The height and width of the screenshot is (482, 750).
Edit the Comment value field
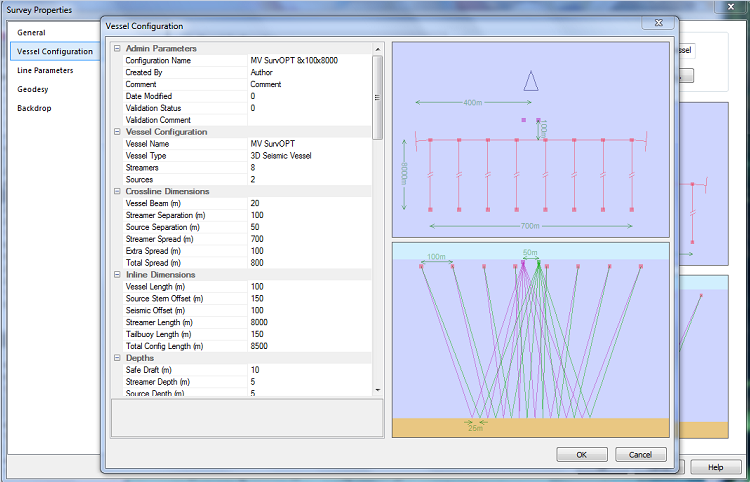pyautogui.click(x=309, y=85)
